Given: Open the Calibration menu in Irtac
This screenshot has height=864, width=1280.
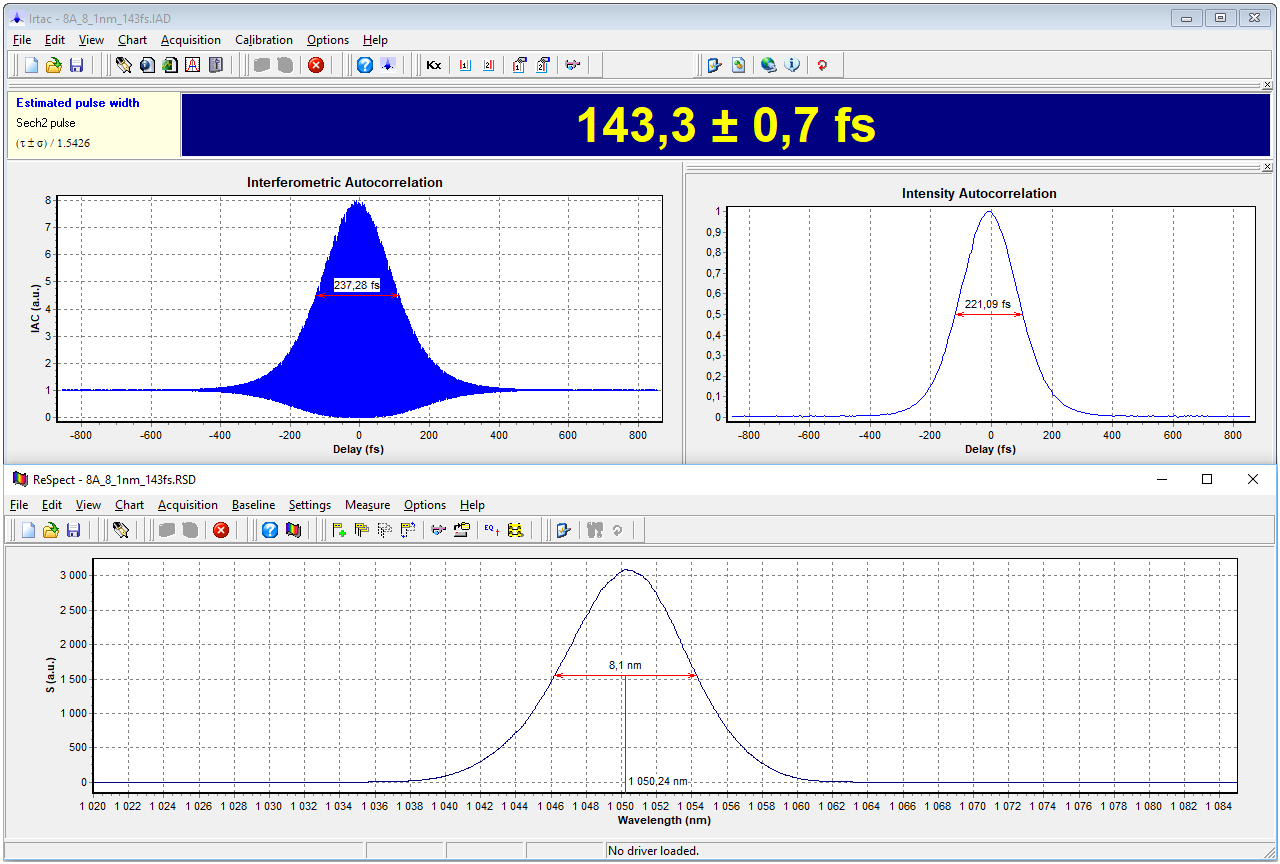Looking at the screenshot, I should (264, 40).
